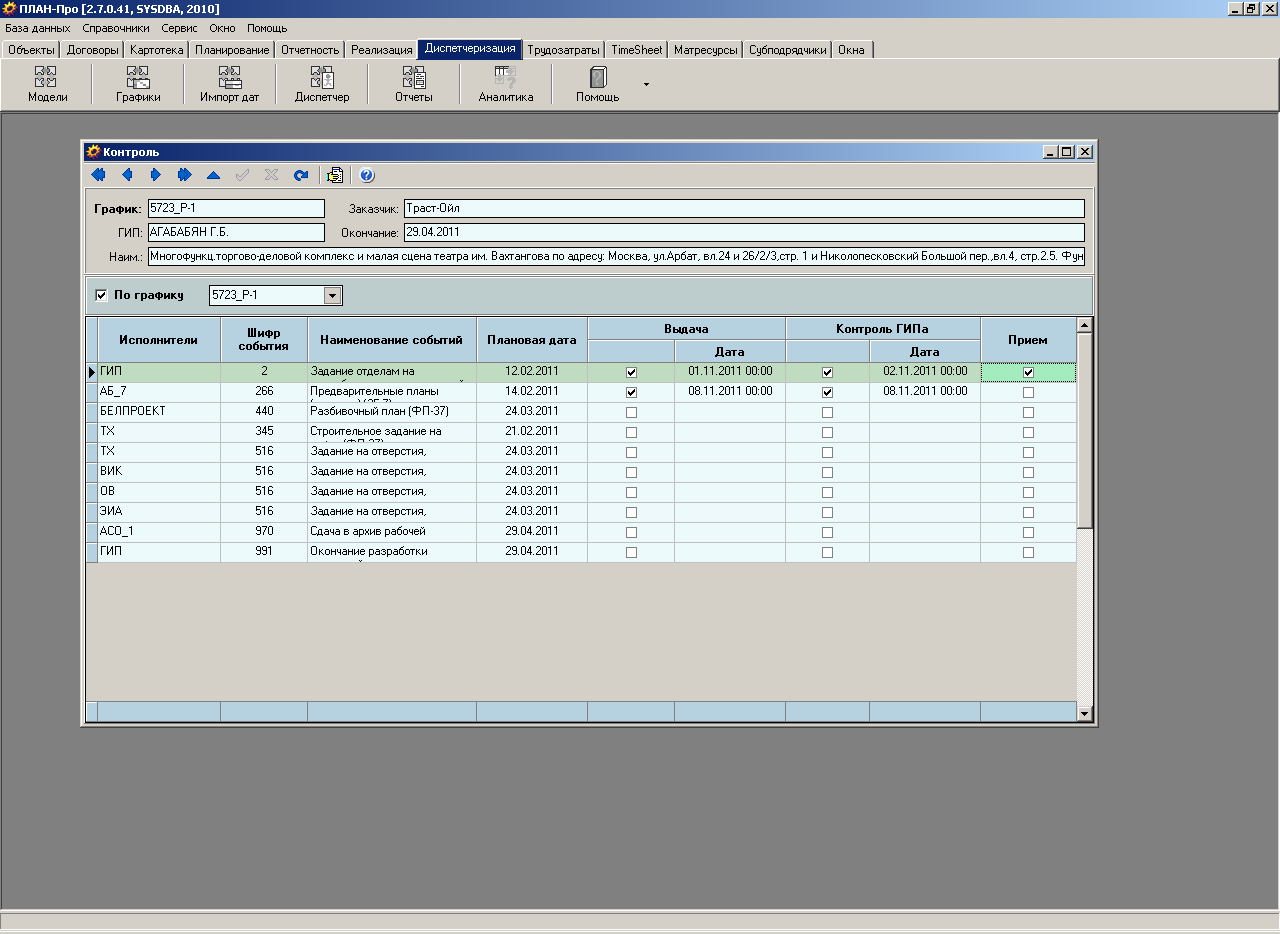The width and height of the screenshot is (1280, 934).
Task: Open the blue question mark help icon
Action: 367,175
